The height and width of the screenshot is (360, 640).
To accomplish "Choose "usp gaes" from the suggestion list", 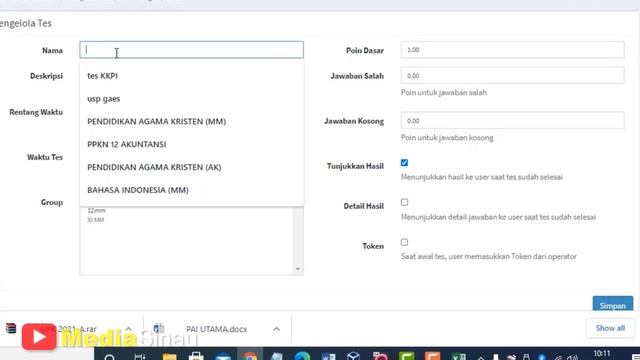I will tap(104, 99).
